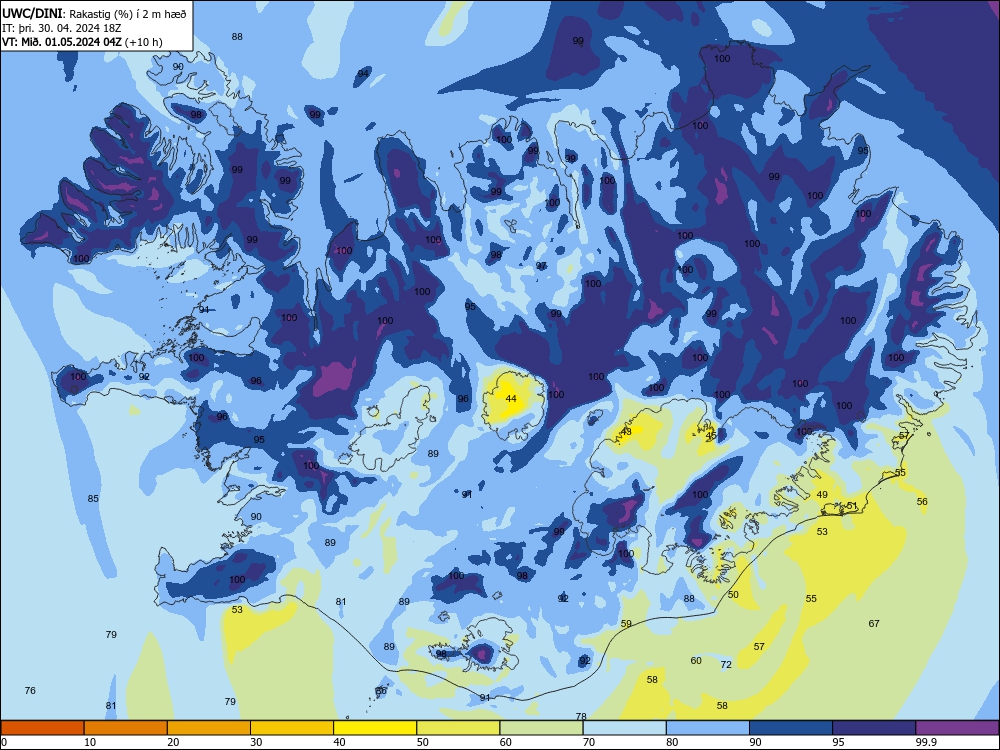Click the purple legend swatch above 99.9

click(x=957, y=728)
